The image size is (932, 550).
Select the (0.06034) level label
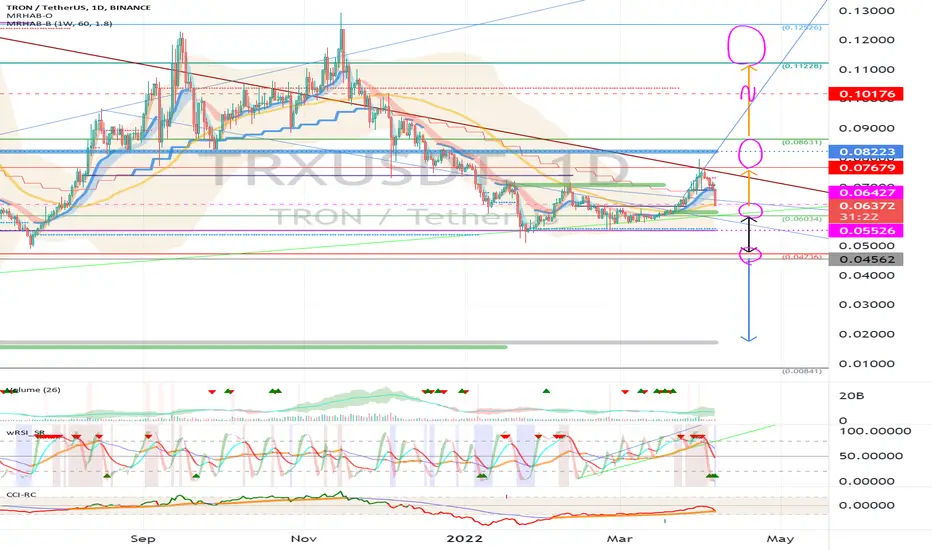click(801, 219)
